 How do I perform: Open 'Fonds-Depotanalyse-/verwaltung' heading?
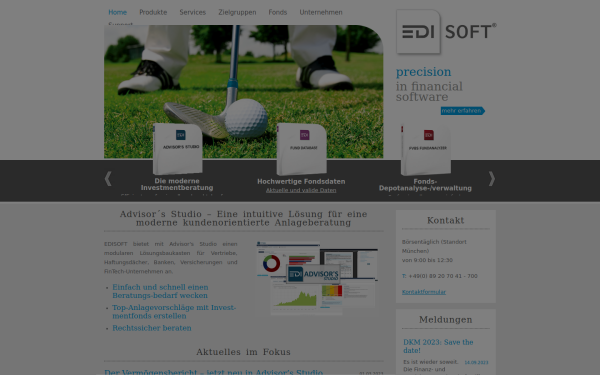point(425,185)
